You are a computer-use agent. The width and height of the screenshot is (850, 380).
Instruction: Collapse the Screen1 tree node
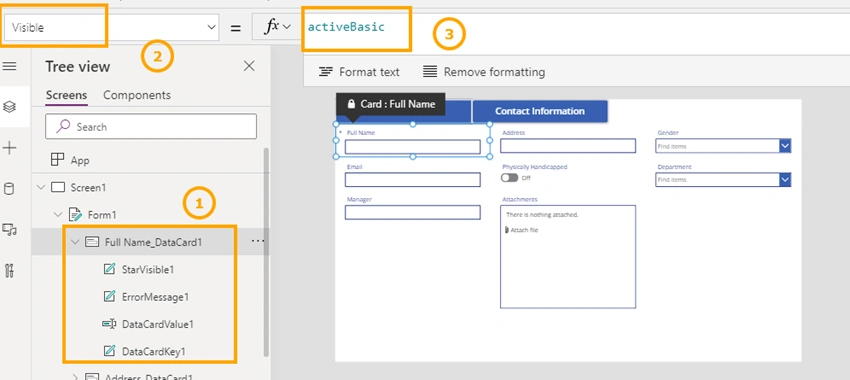point(41,187)
